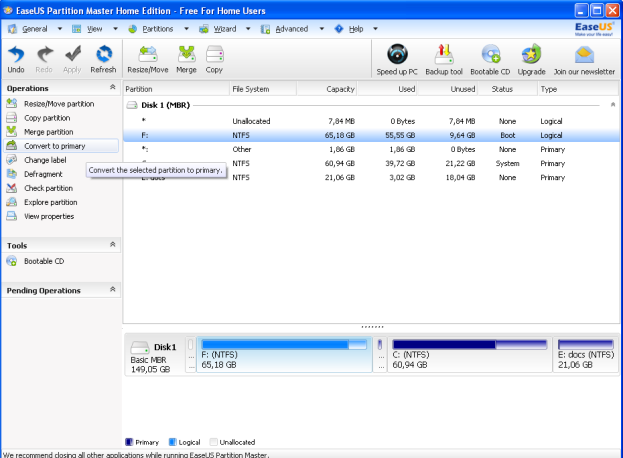Sort by the Used column header

tap(387, 89)
